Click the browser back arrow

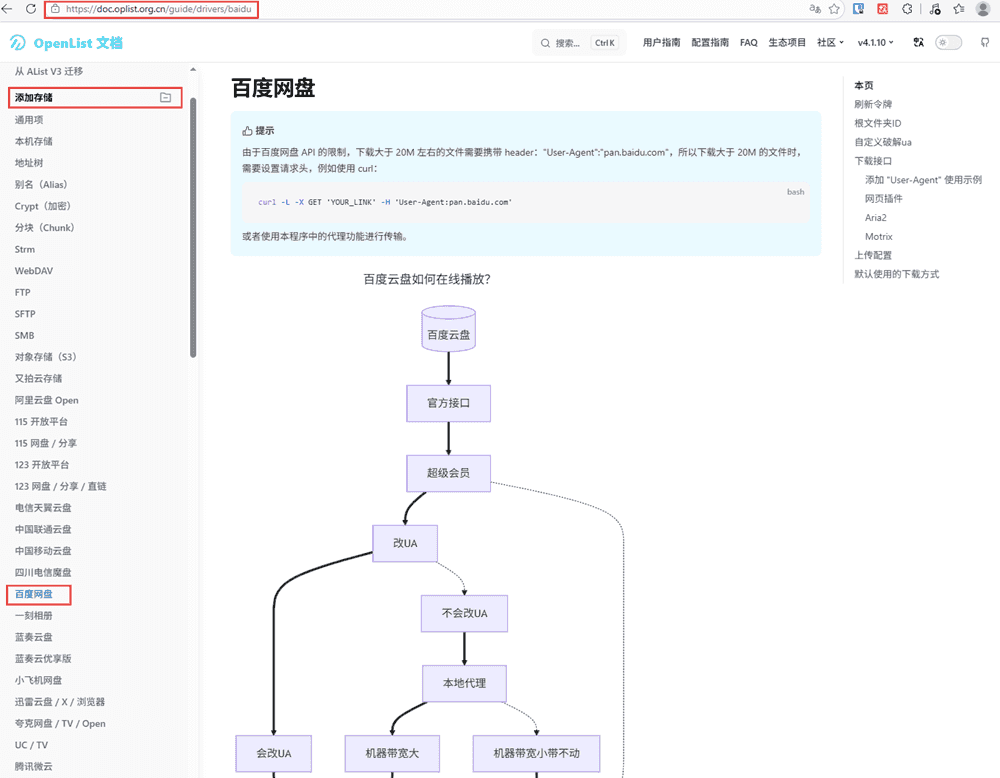8,9
